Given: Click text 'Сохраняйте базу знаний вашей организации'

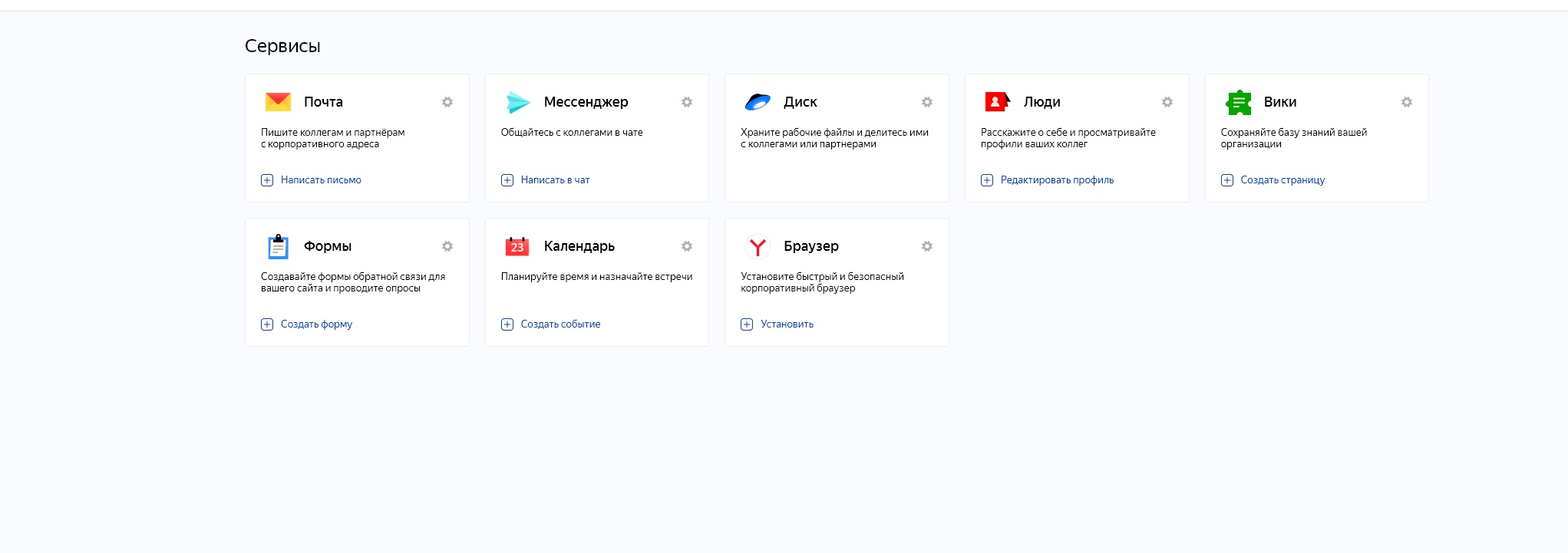Looking at the screenshot, I should 1293,138.
